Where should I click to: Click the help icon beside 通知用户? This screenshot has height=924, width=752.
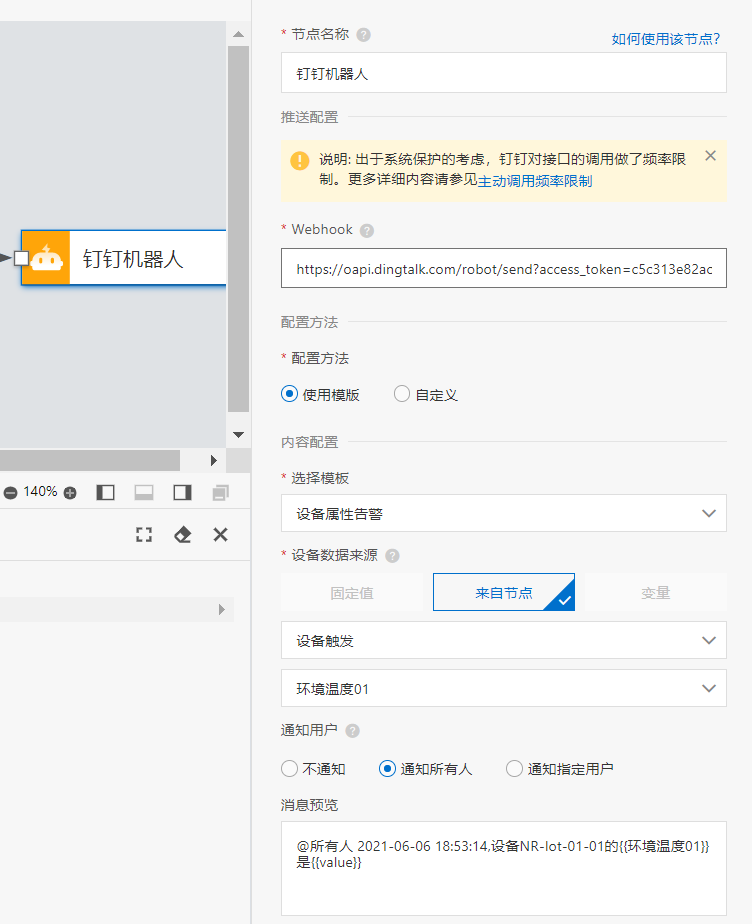pyautogui.click(x=352, y=731)
